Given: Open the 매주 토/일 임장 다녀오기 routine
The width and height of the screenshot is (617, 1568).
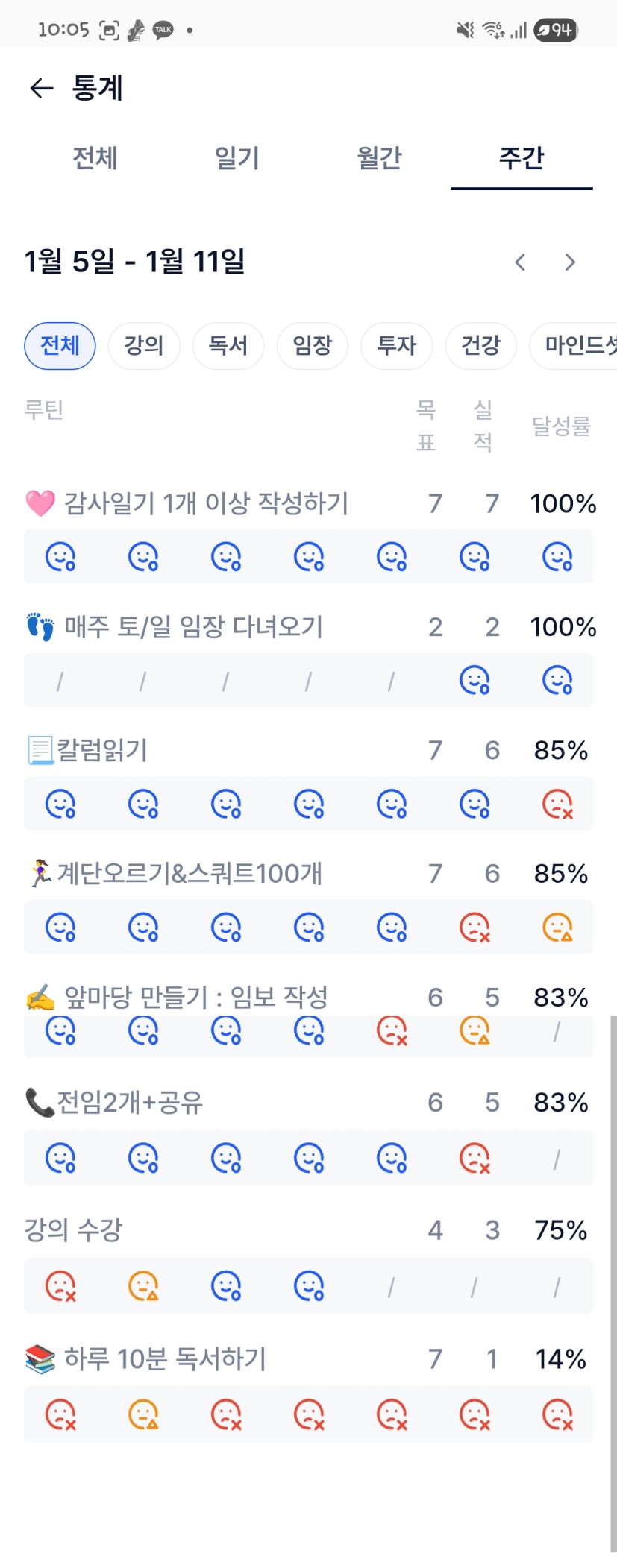Looking at the screenshot, I should [194, 627].
